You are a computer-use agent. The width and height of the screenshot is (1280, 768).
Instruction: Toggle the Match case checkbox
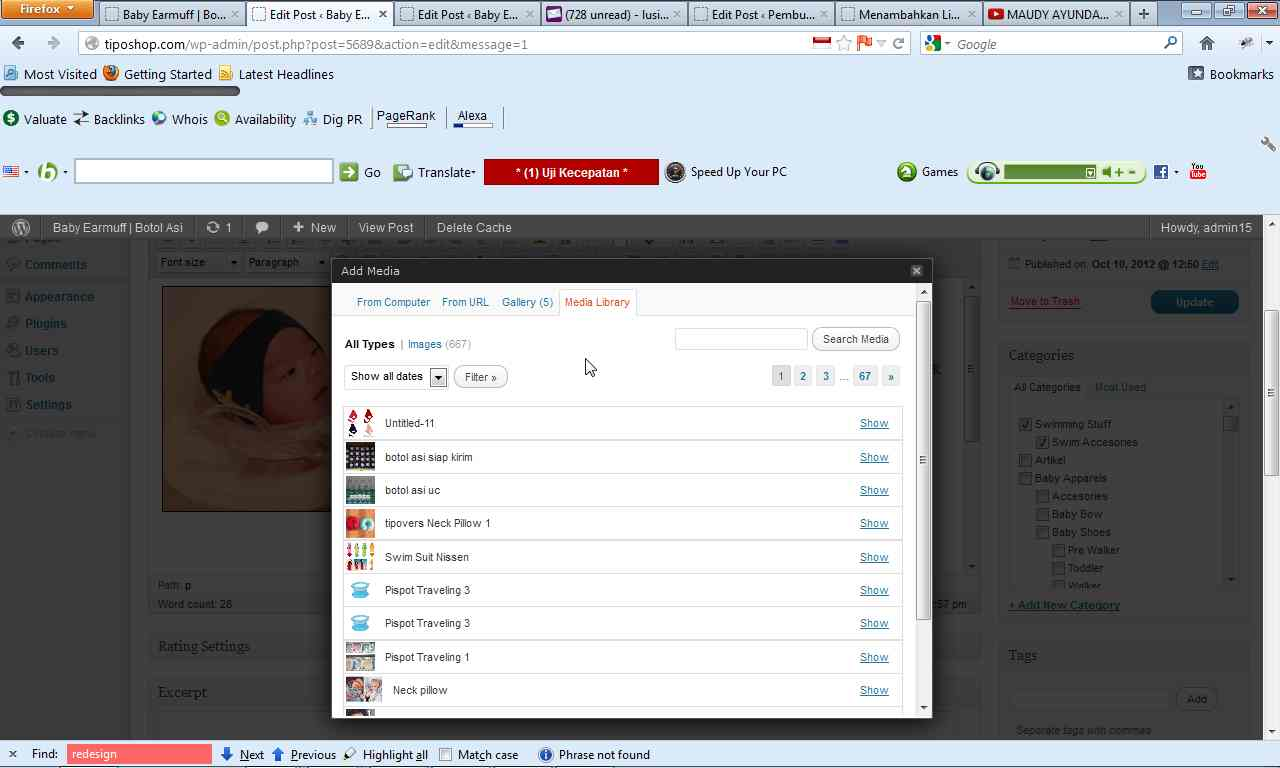click(446, 755)
